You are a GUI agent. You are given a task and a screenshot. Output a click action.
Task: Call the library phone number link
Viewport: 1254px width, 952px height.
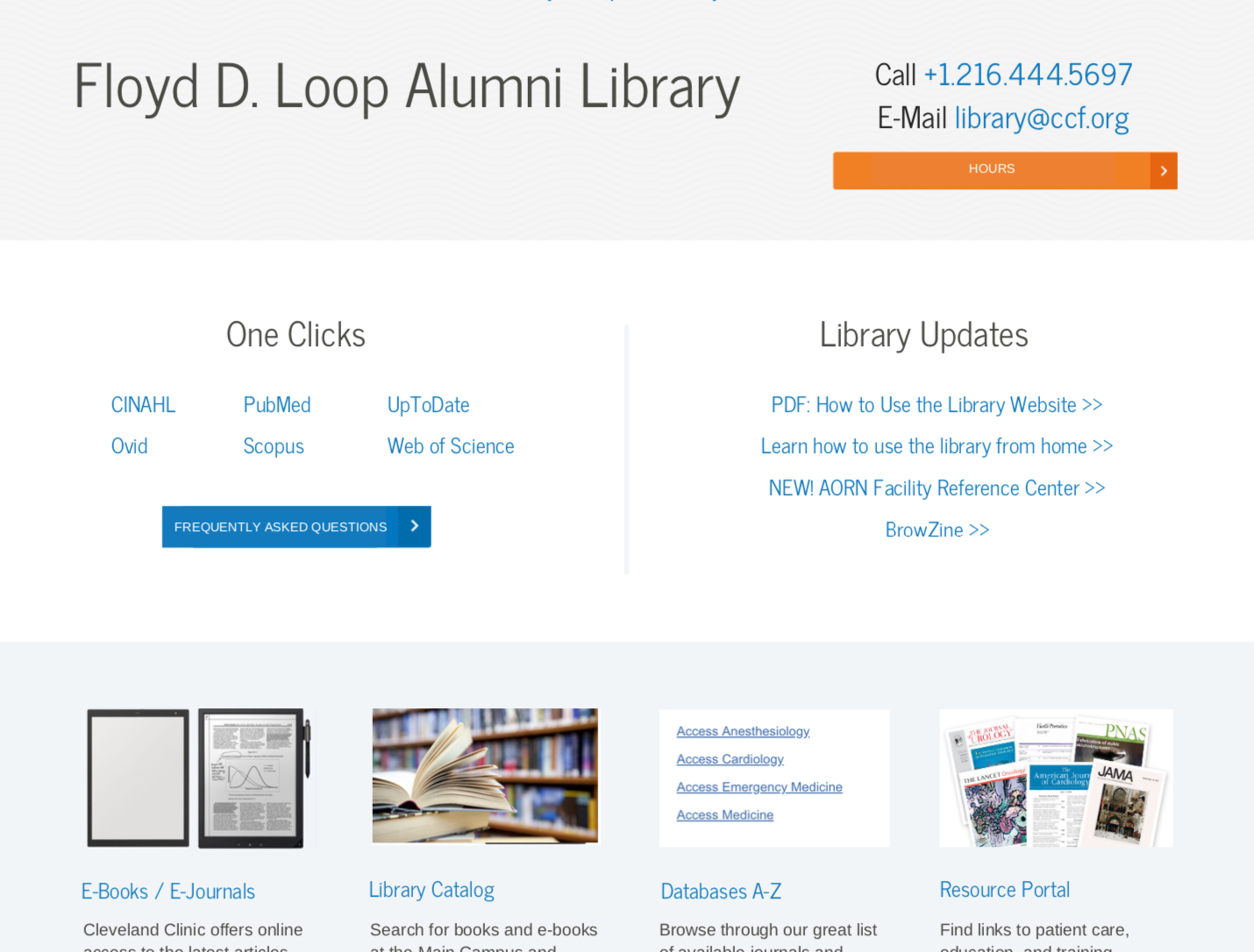point(1028,75)
